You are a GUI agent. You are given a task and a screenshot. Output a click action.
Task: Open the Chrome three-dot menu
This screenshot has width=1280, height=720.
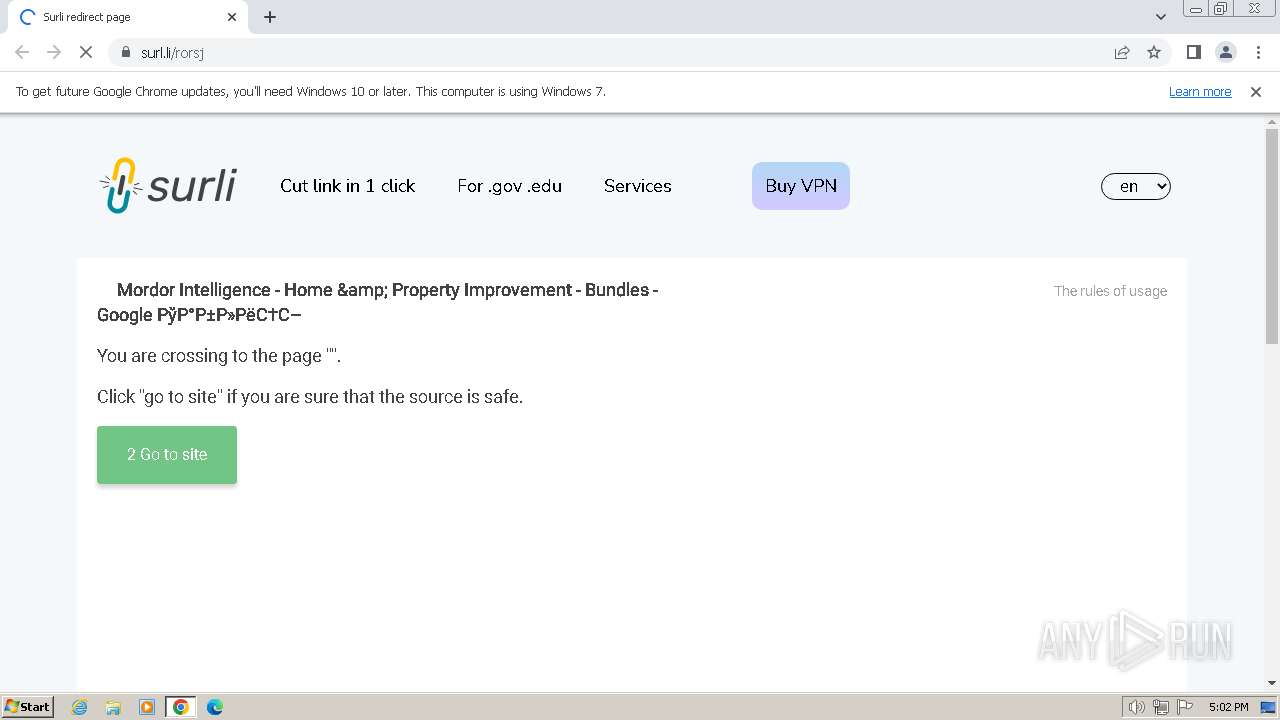pos(1257,52)
